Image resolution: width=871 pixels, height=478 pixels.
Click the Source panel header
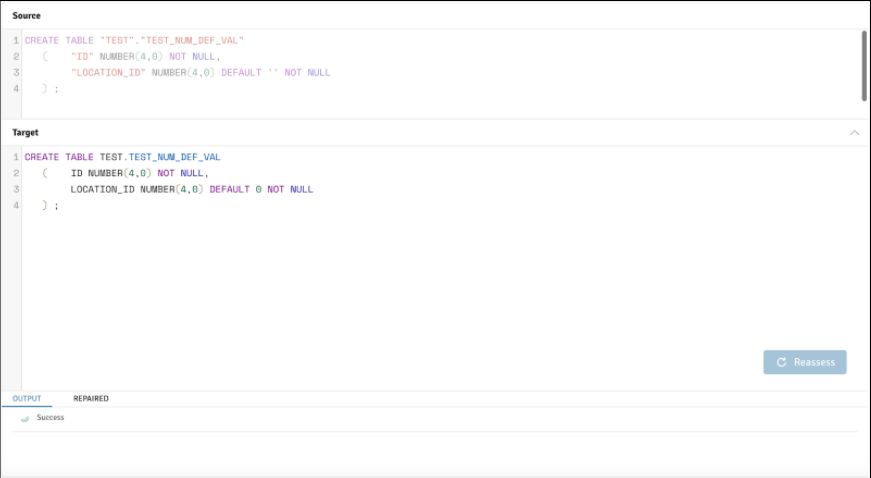click(27, 16)
